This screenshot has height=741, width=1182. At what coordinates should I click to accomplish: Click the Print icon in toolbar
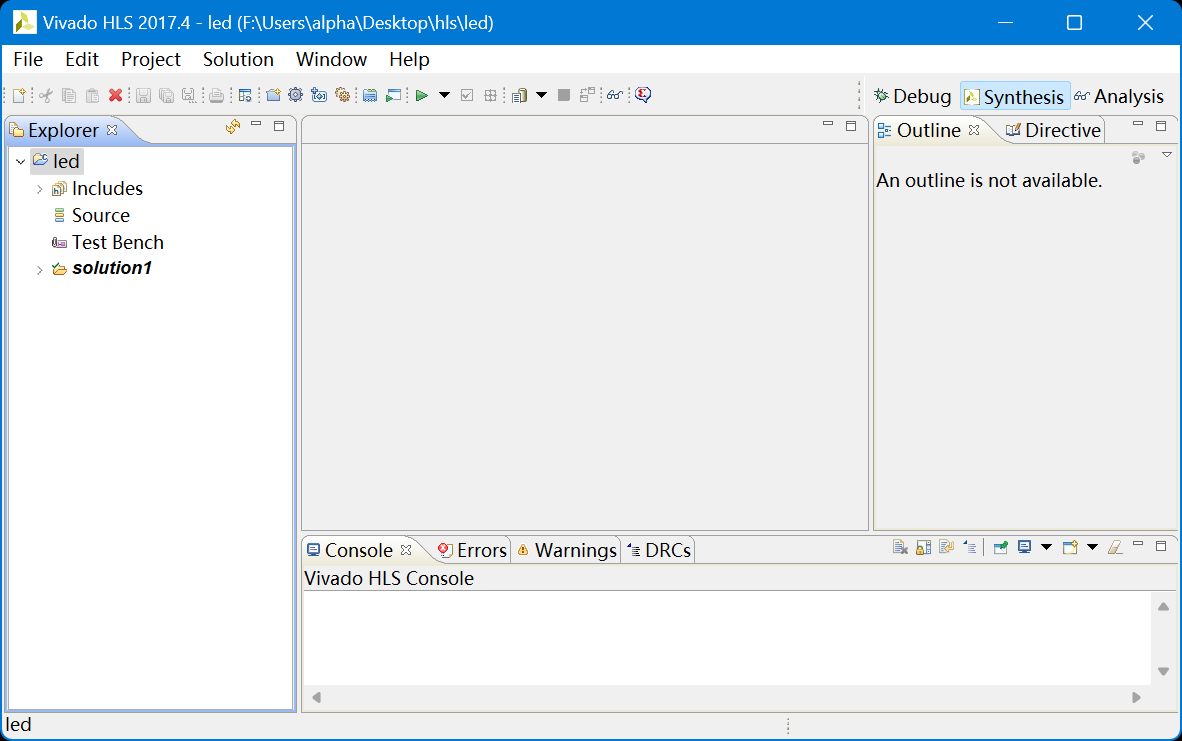[x=216, y=95]
